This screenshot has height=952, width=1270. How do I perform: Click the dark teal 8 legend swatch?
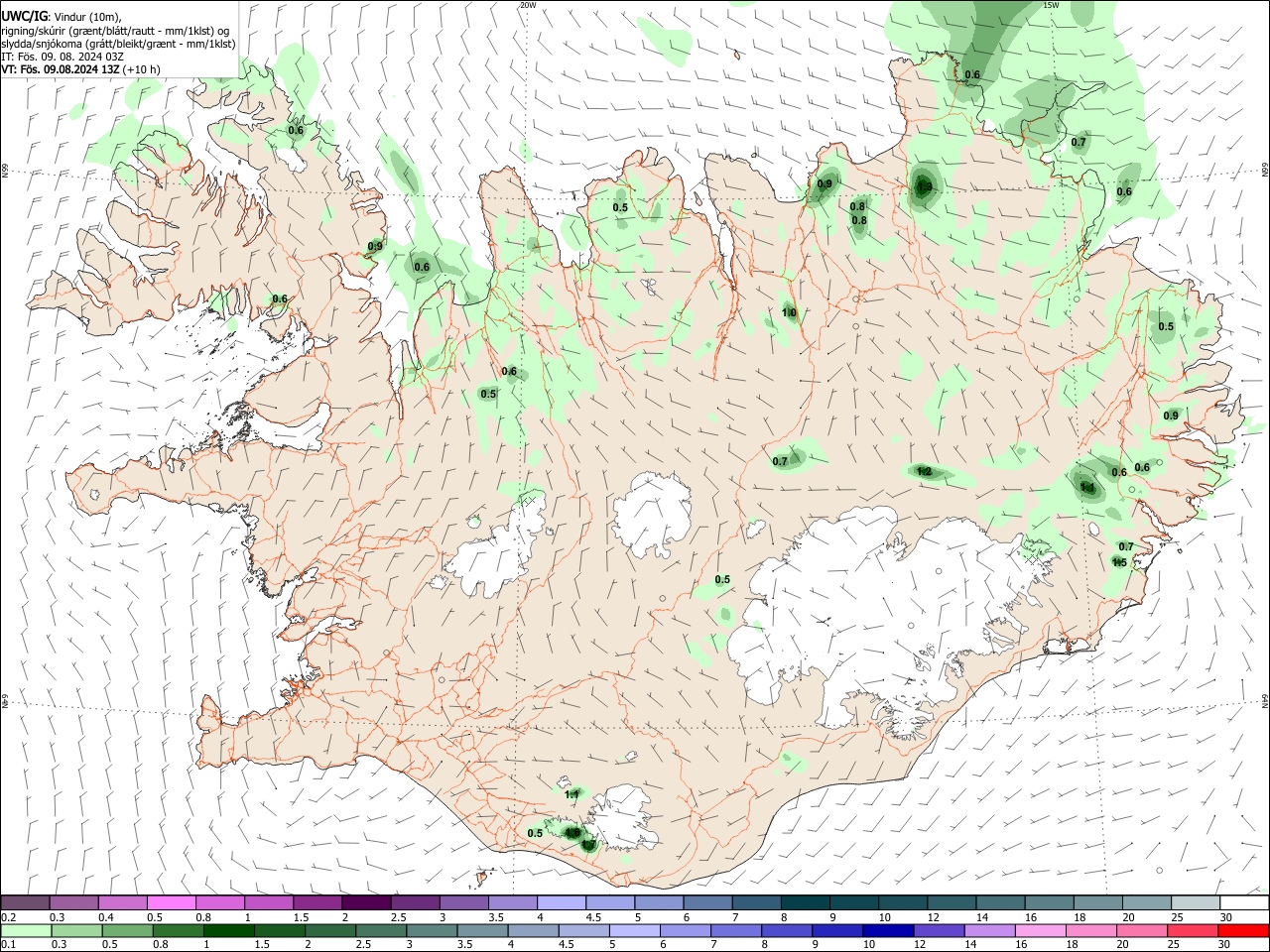806,903
